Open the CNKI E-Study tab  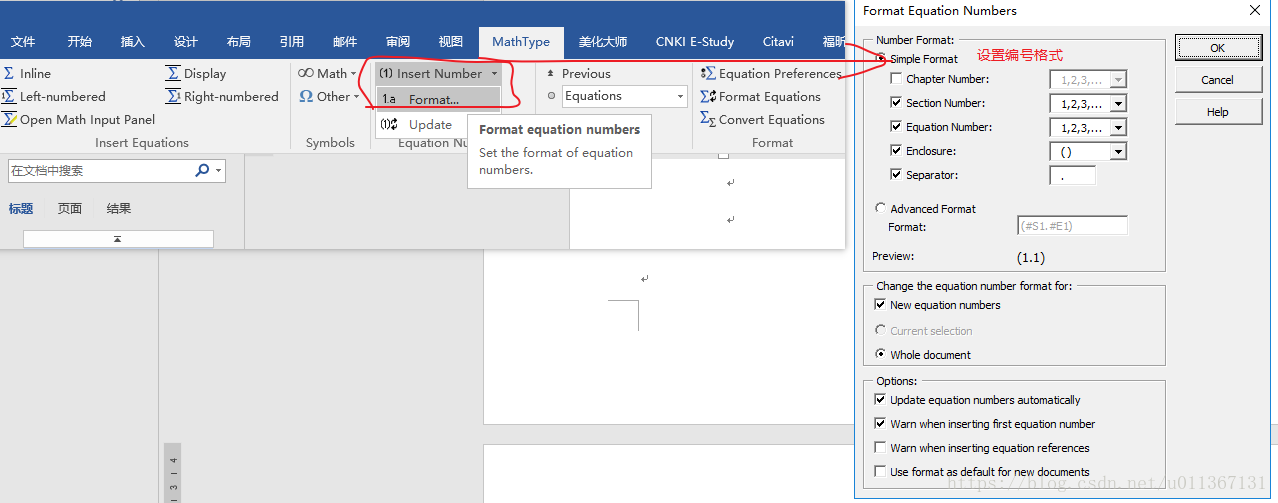(x=695, y=41)
